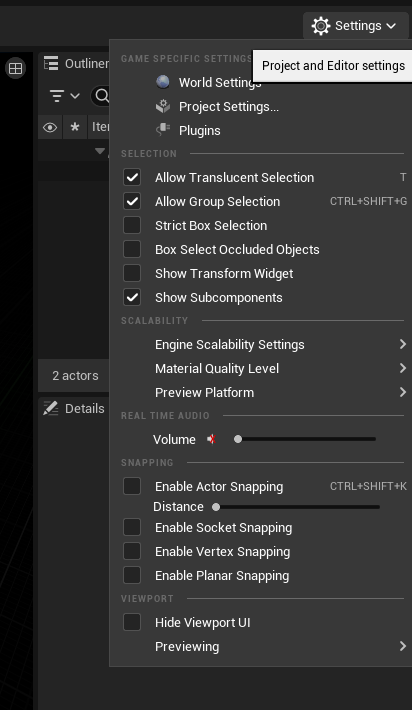Screen dimensions: 412x710
Task: Expand Material Quality Level submenu
Action: click(260, 369)
